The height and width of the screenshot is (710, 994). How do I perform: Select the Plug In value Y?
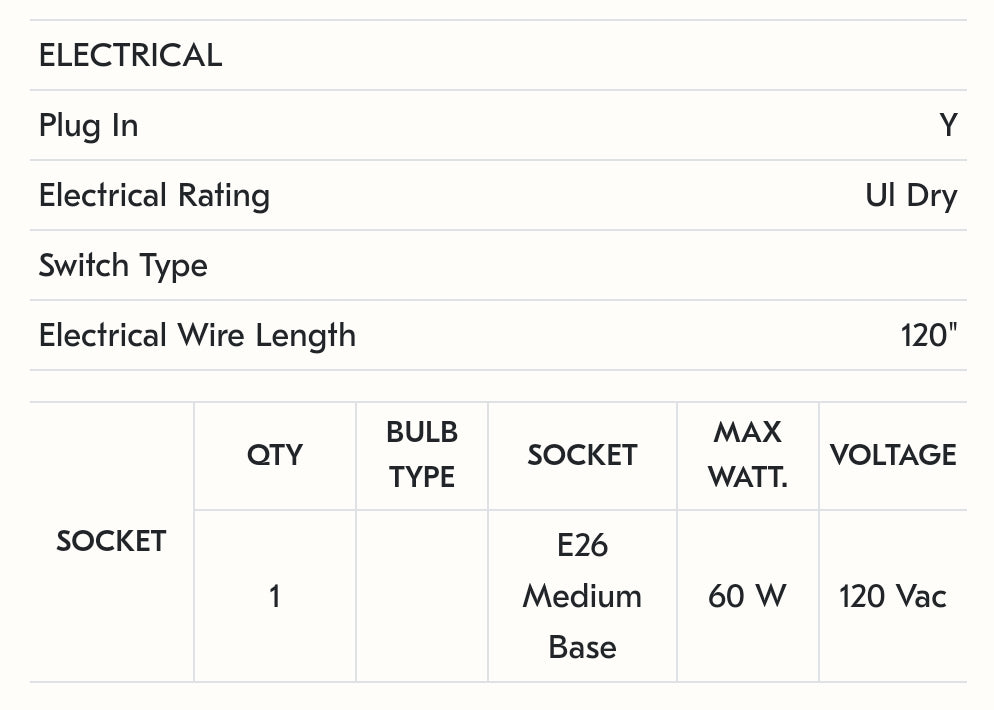click(948, 126)
